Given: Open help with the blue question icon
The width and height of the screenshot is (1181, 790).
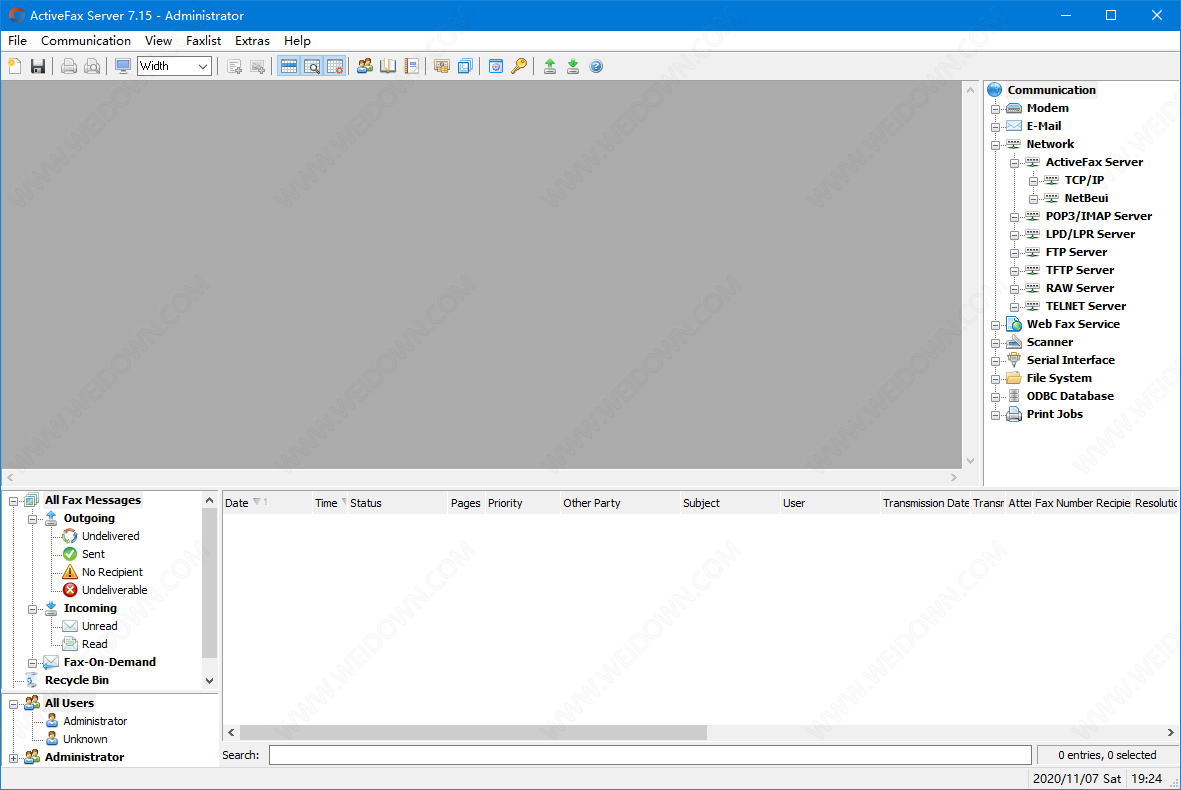Looking at the screenshot, I should (597, 66).
